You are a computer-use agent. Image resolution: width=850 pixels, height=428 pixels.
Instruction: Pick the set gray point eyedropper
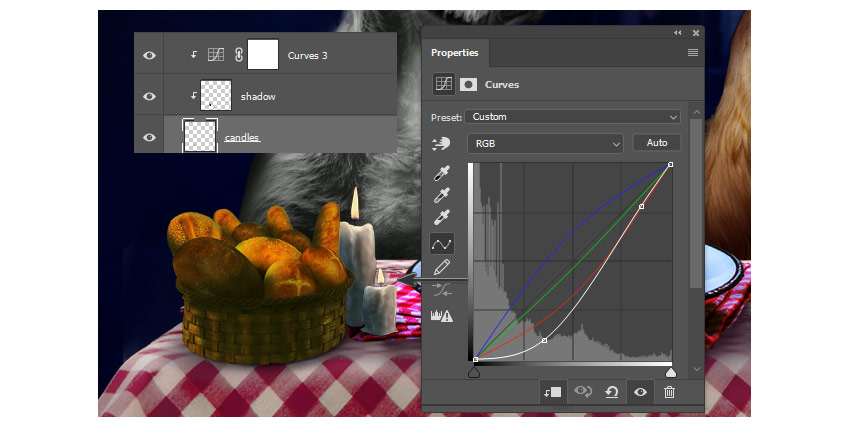442,196
